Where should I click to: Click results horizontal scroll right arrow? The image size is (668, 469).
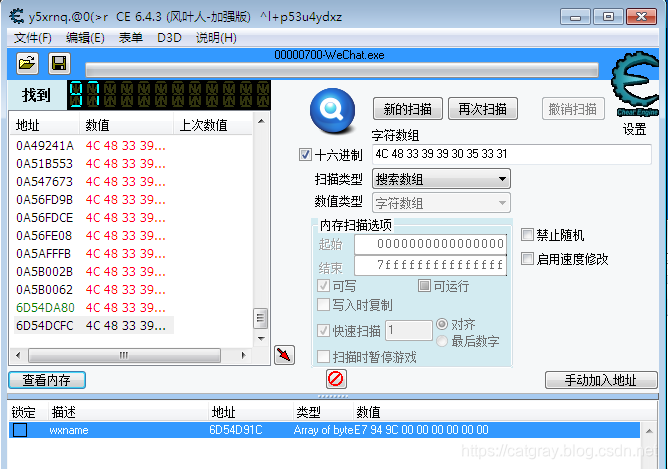point(243,355)
